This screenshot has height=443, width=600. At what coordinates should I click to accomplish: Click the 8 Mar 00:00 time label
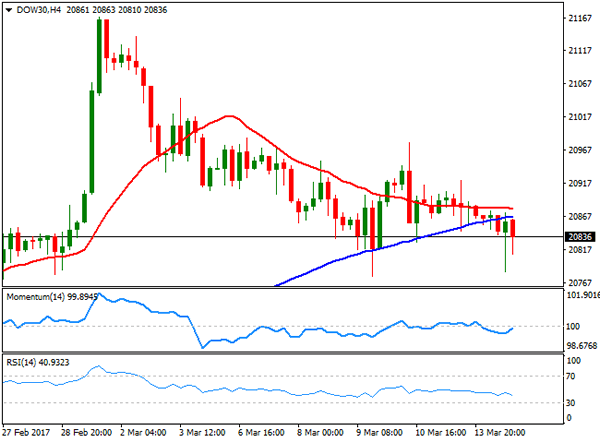point(320,433)
